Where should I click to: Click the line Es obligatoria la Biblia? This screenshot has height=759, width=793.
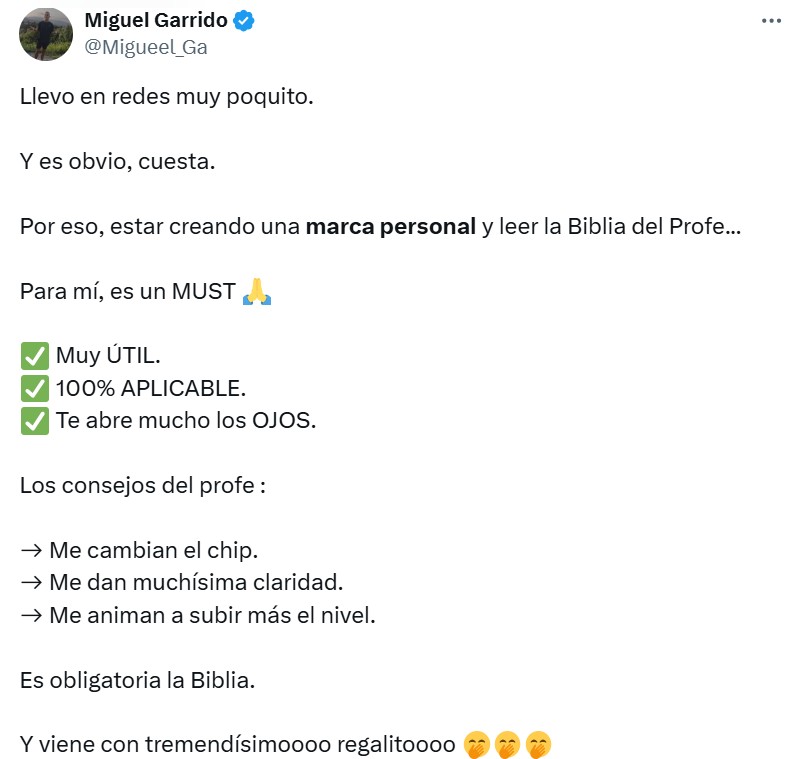click(138, 680)
